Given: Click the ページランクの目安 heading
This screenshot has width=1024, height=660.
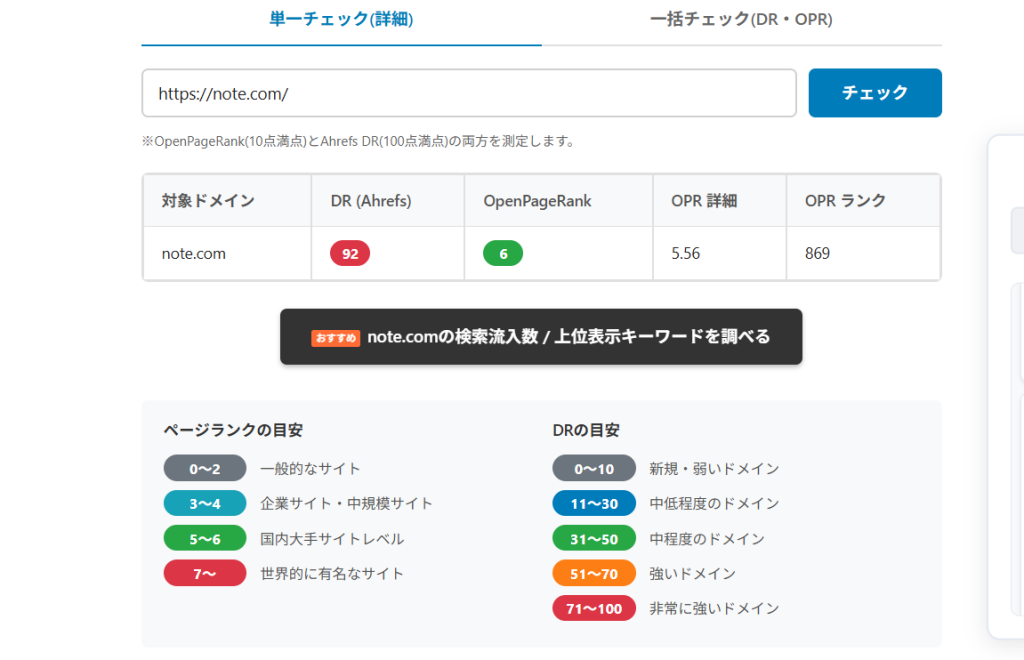Looking at the screenshot, I should click(x=233, y=430).
